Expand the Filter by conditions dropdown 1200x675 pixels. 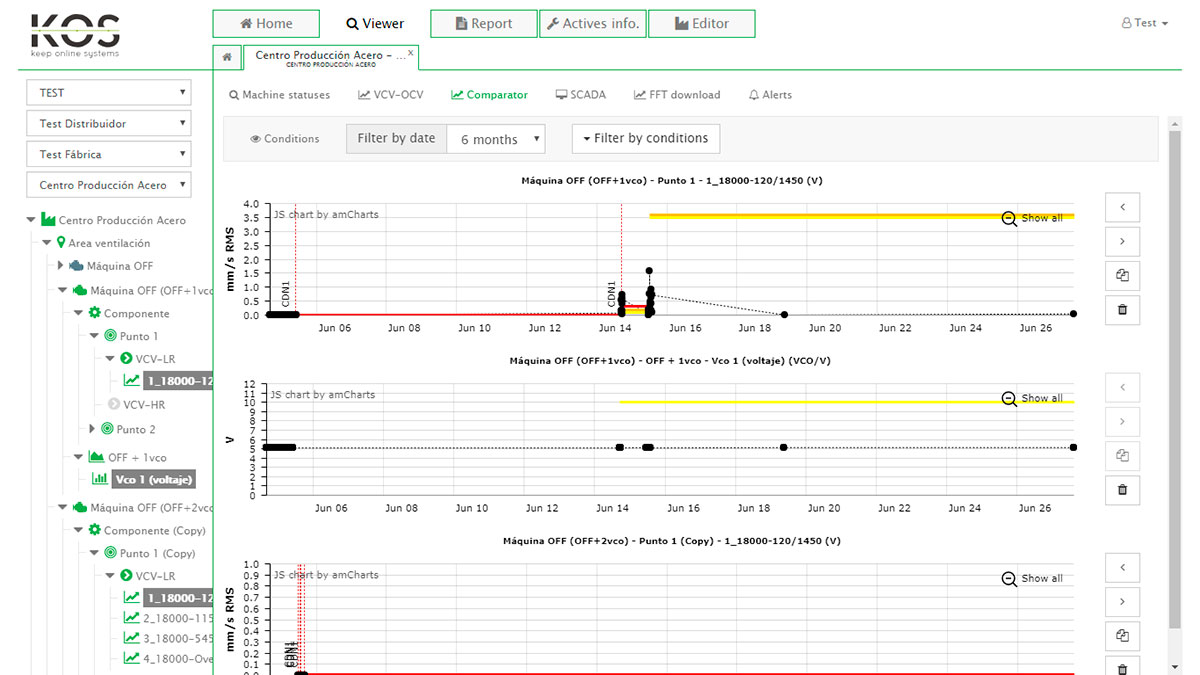click(x=645, y=139)
